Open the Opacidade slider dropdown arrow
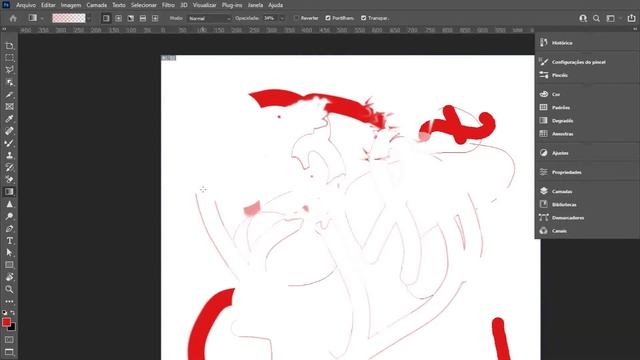Viewport: 640px width, 360px height. pyautogui.click(x=282, y=18)
